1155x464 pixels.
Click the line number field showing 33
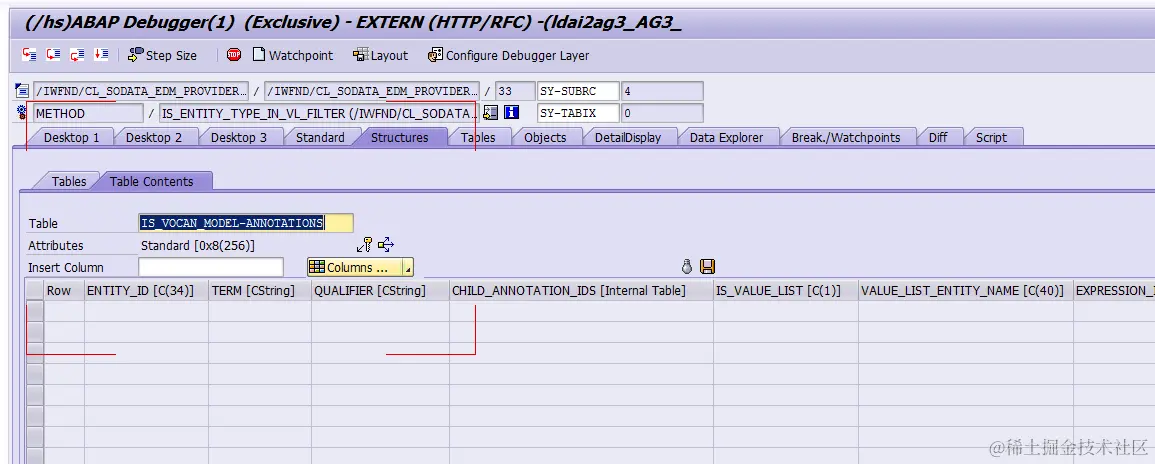pyautogui.click(x=514, y=91)
